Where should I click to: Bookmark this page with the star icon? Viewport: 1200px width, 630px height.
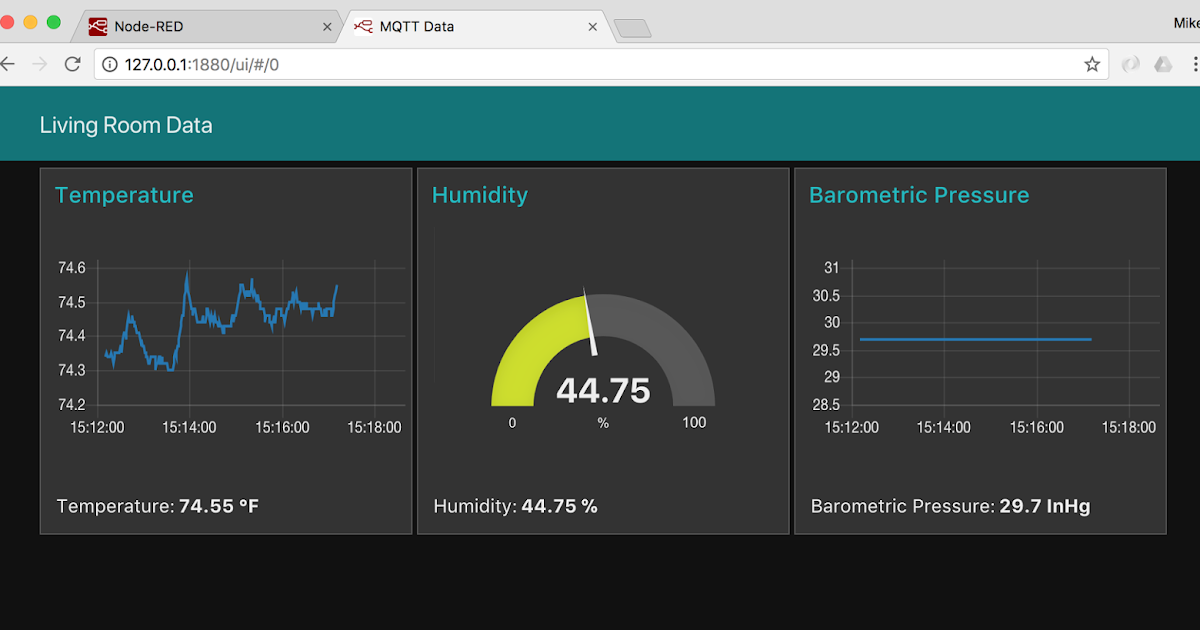[1092, 63]
